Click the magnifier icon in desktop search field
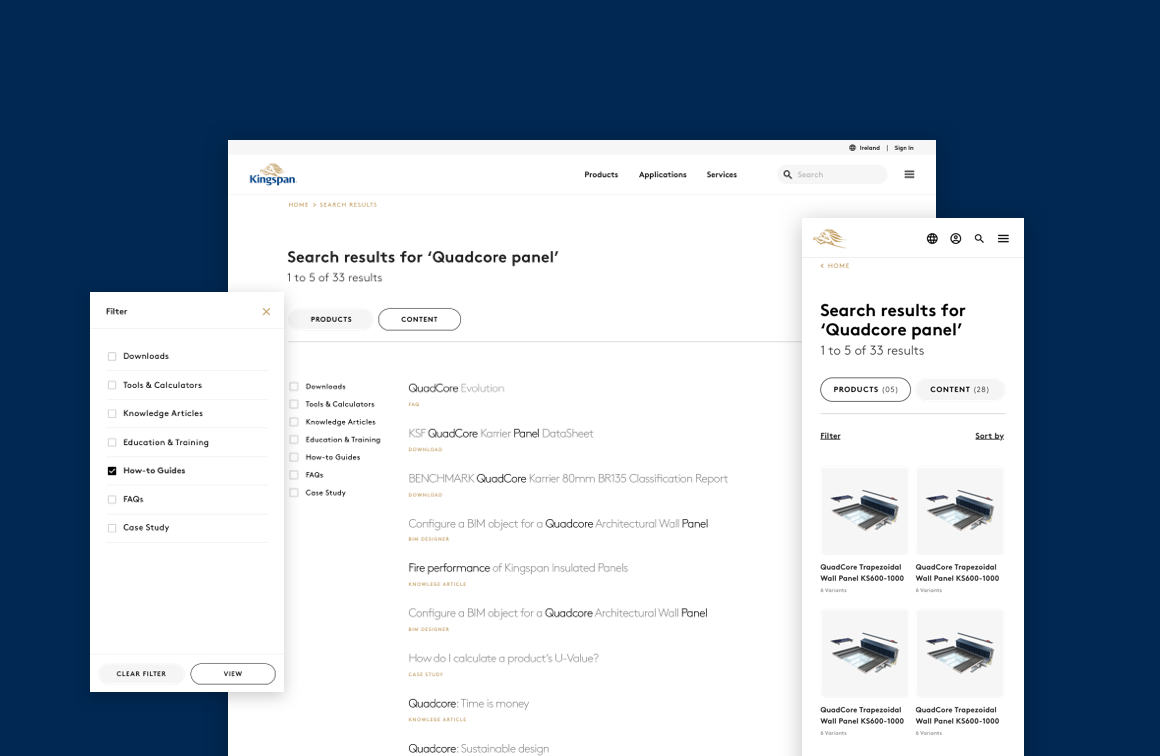Screen dimensions: 1160x756 (787, 175)
